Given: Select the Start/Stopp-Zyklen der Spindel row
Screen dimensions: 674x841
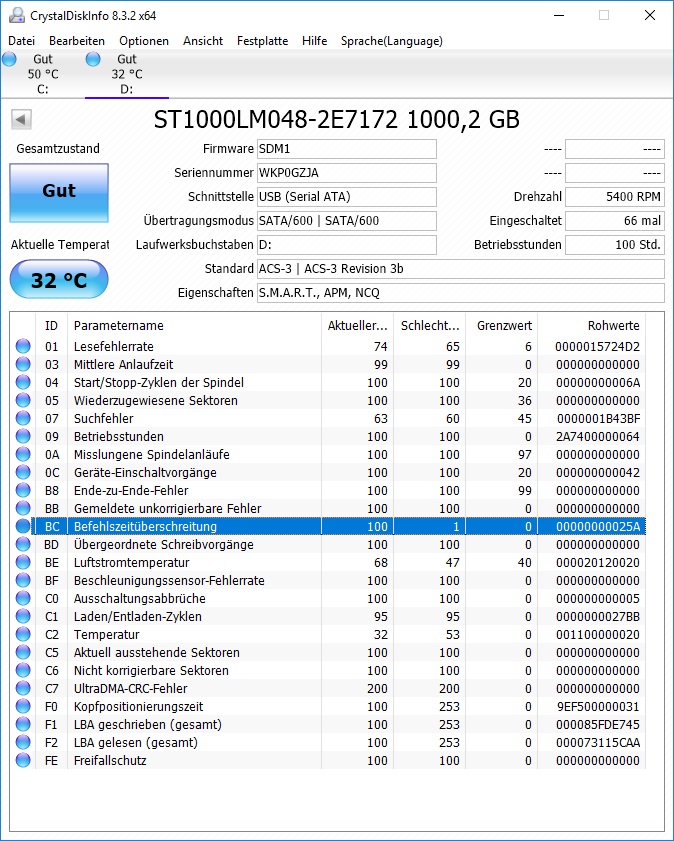Looking at the screenshot, I should pos(328,382).
